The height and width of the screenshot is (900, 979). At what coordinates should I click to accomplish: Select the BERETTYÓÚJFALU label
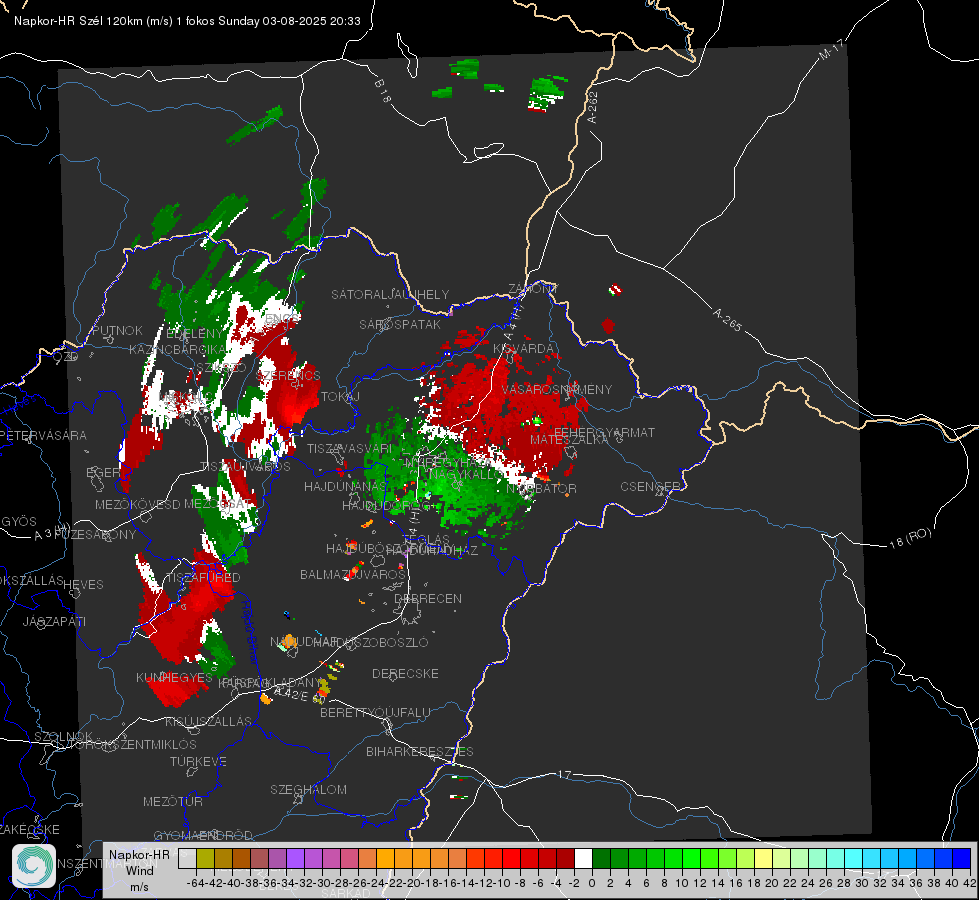tap(375, 712)
